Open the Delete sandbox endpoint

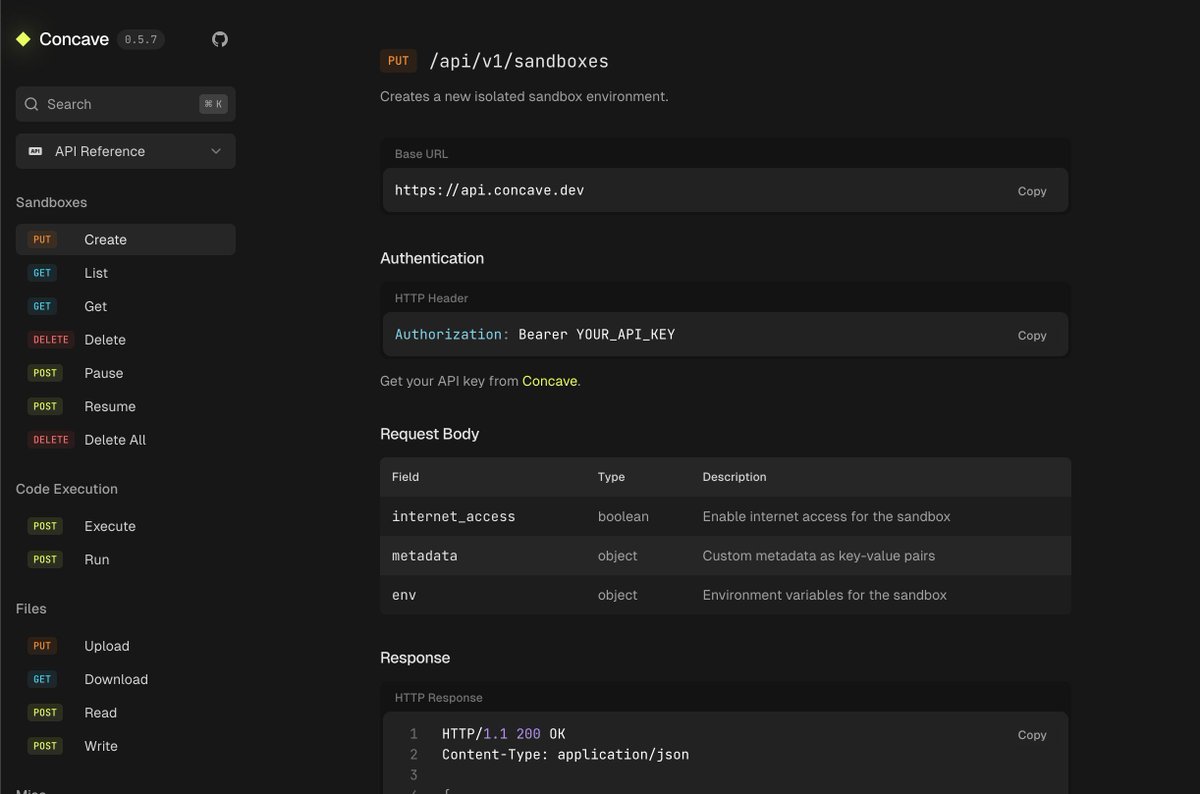pyautogui.click(x=126, y=340)
